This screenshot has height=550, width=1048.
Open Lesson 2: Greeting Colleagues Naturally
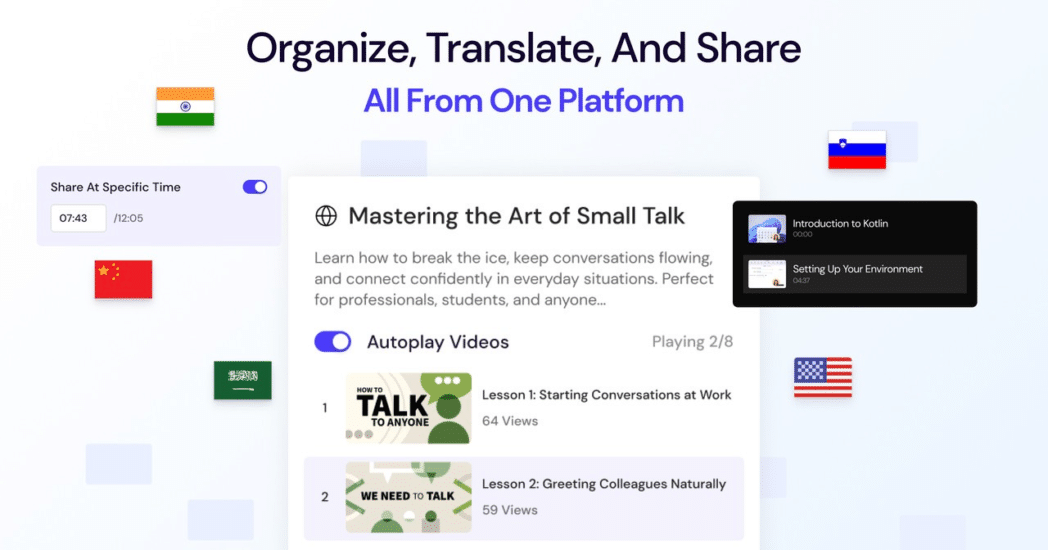pos(603,484)
